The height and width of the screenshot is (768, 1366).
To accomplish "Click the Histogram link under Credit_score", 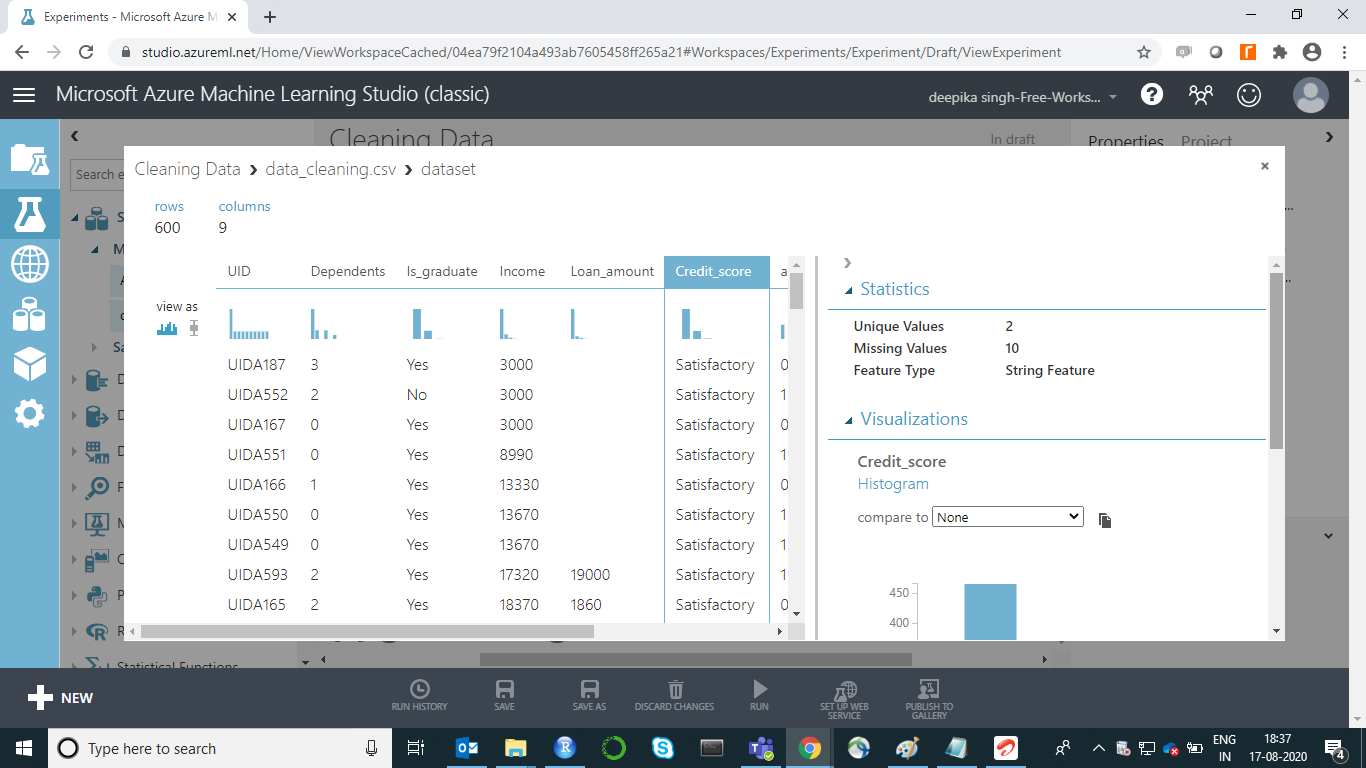I will pyautogui.click(x=893, y=484).
